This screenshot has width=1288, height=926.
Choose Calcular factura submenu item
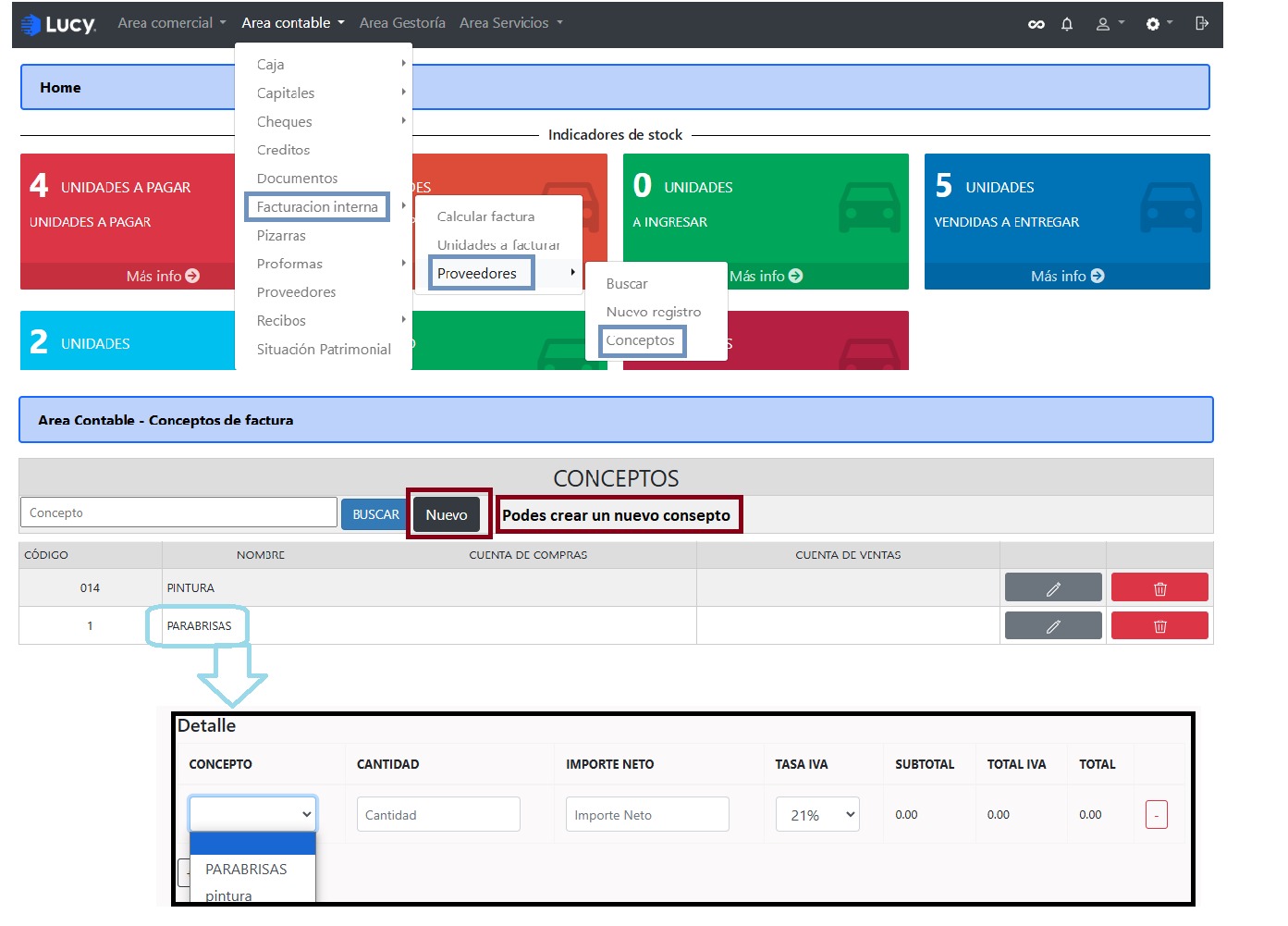(x=485, y=216)
